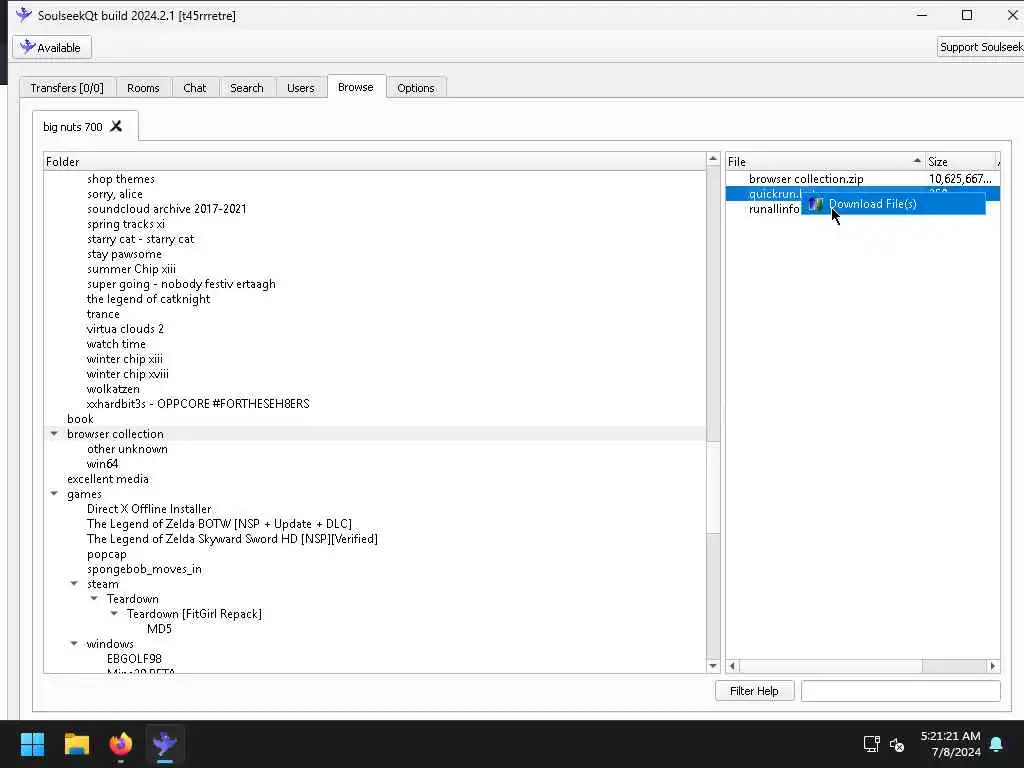Select the runallinfo file row

coord(774,209)
